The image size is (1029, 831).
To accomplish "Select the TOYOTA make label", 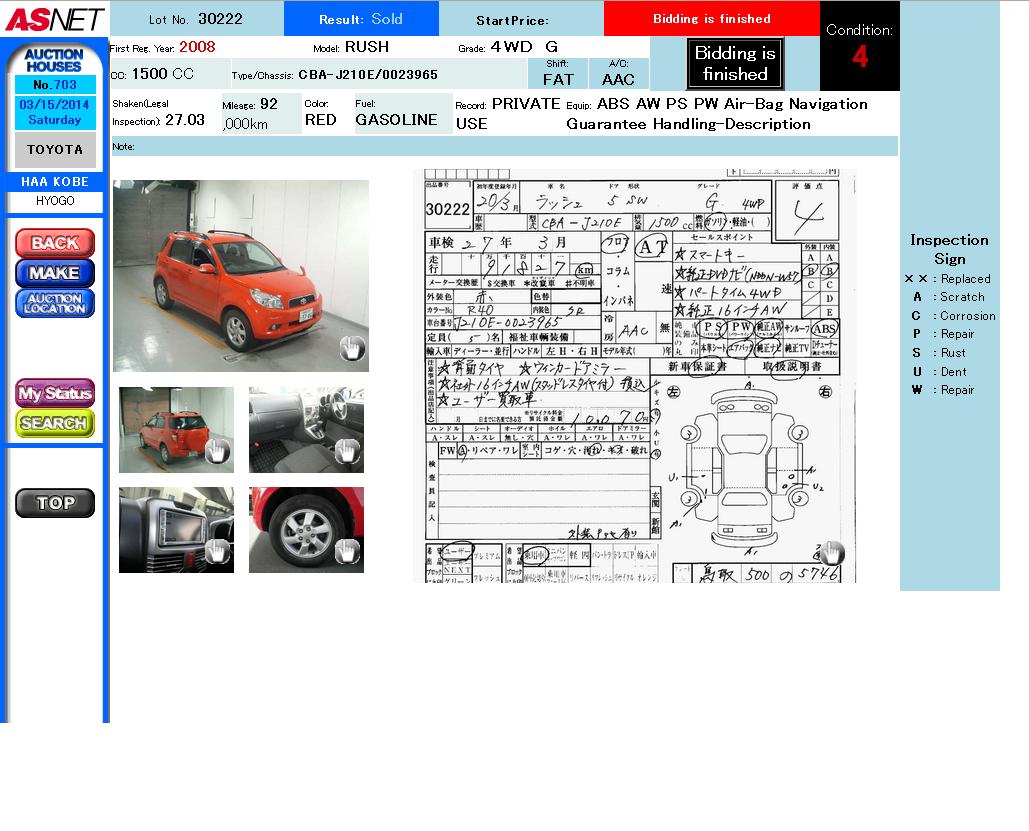I will click(55, 150).
